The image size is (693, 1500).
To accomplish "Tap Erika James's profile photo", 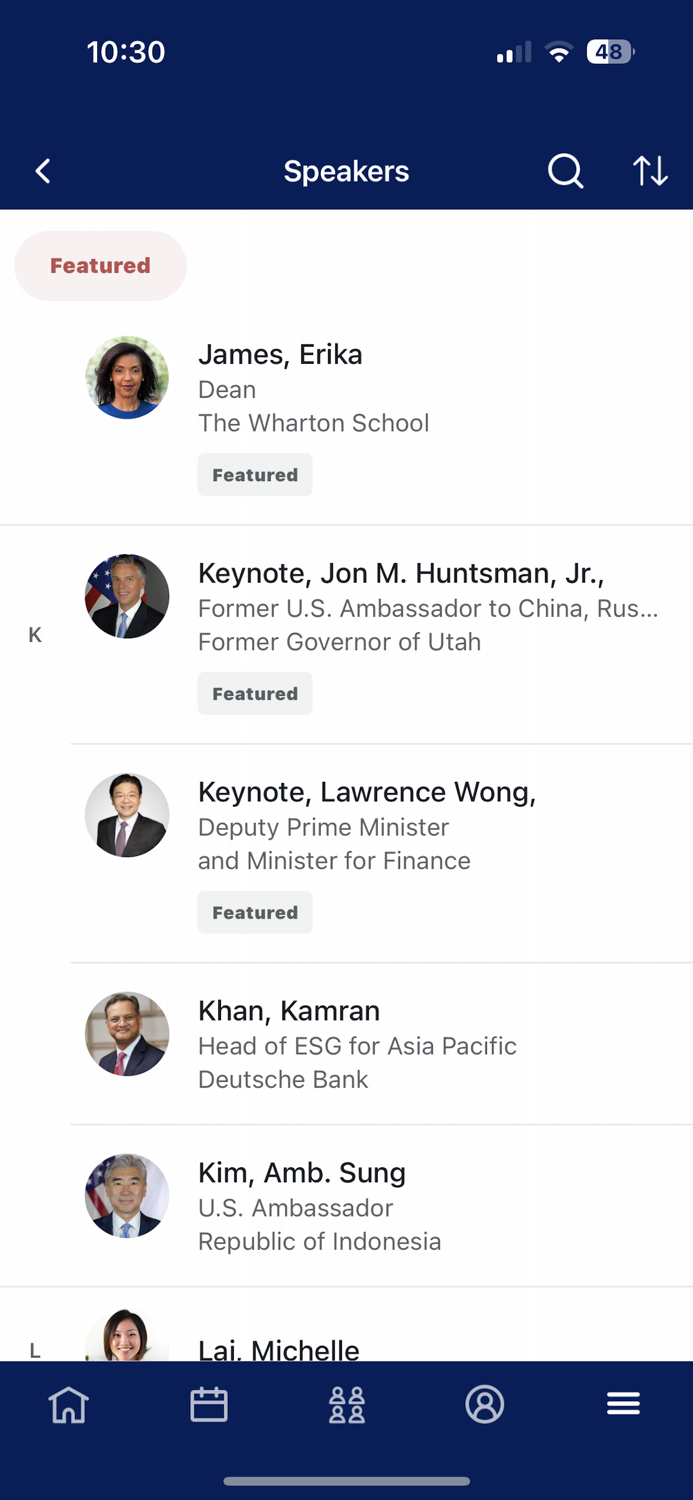I will point(127,377).
